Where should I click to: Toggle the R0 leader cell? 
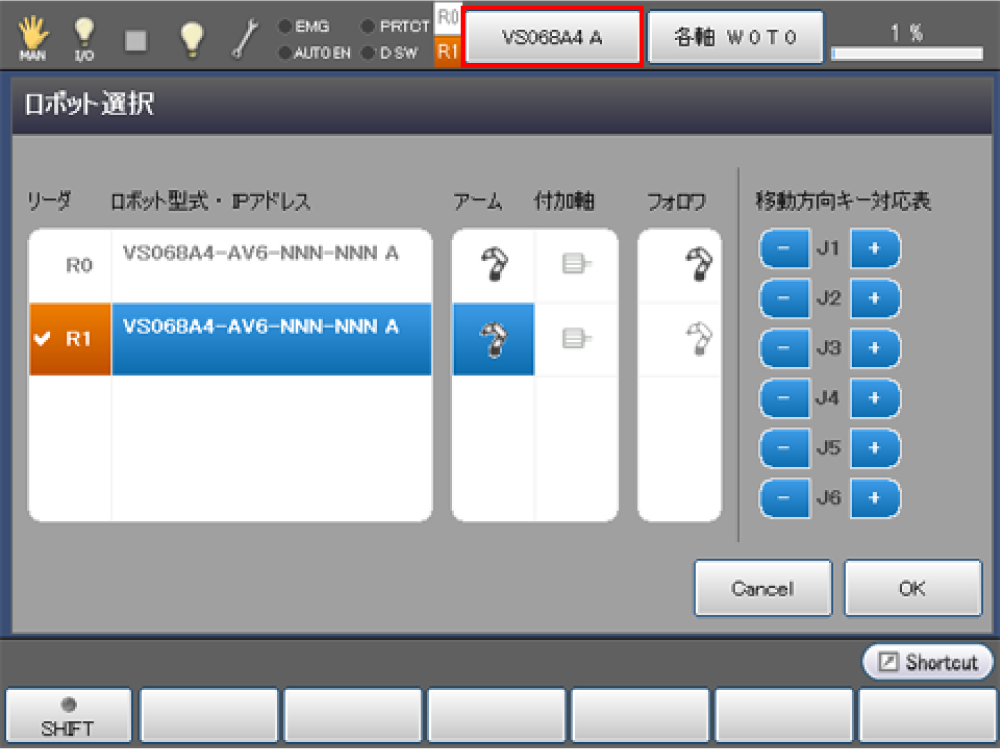70,266
